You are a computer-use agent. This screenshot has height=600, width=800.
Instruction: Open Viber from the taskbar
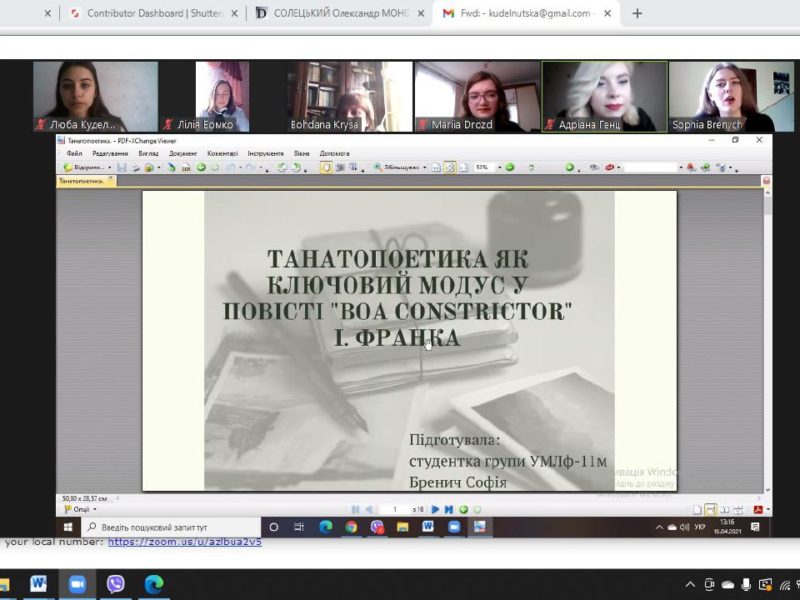click(115, 585)
